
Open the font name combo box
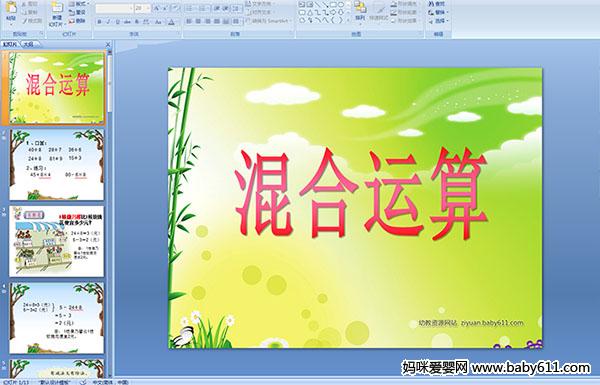point(114,8)
